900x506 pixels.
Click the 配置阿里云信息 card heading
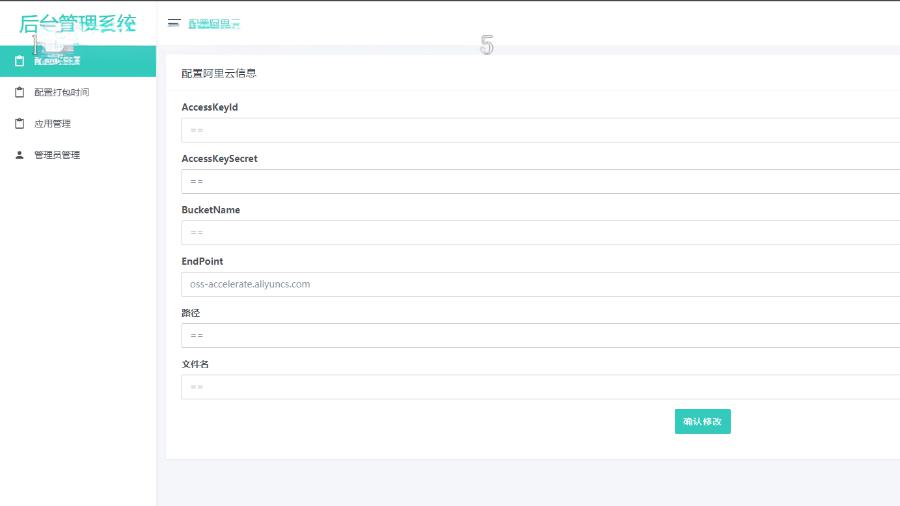point(219,73)
